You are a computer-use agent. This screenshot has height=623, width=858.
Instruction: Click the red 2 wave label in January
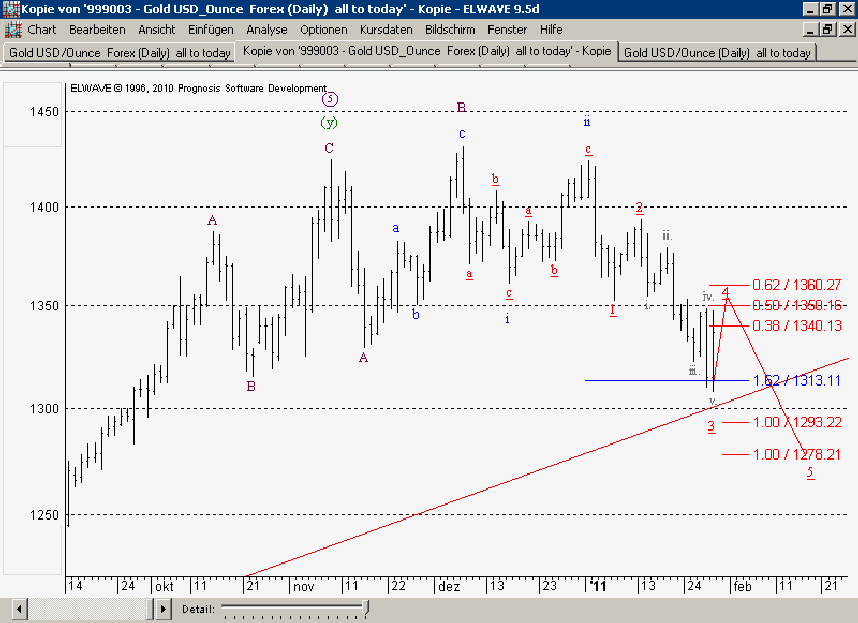click(640, 208)
